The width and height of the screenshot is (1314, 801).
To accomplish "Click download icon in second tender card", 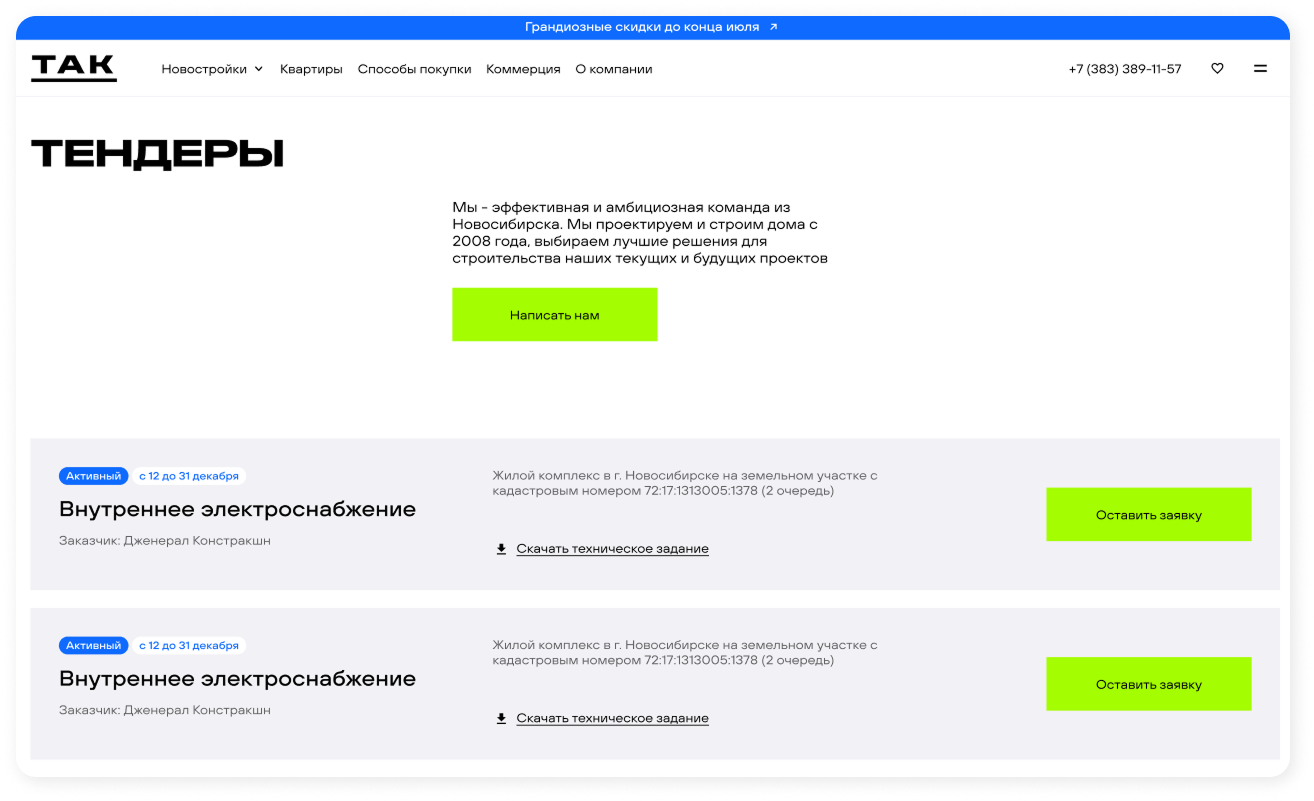I will tap(501, 718).
